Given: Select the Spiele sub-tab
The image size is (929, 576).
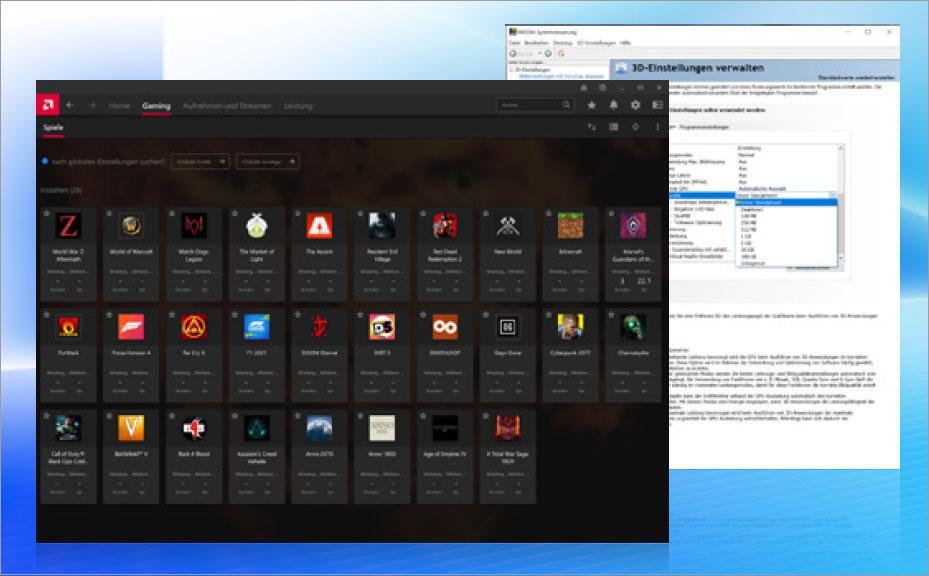Looking at the screenshot, I should tap(53, 127).
